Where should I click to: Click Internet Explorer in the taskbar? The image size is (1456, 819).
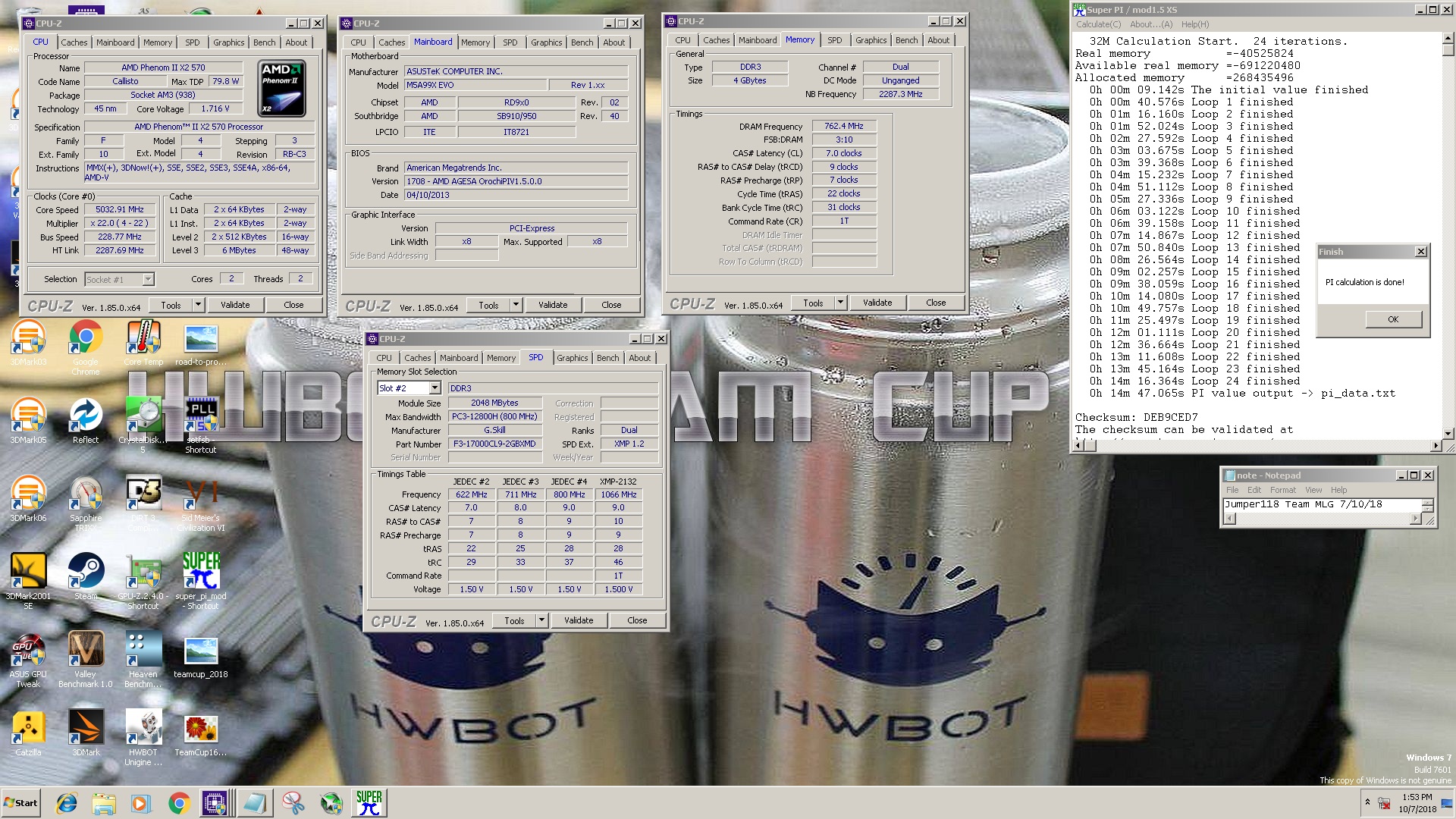pyautogui.click(x=67, y=803)
